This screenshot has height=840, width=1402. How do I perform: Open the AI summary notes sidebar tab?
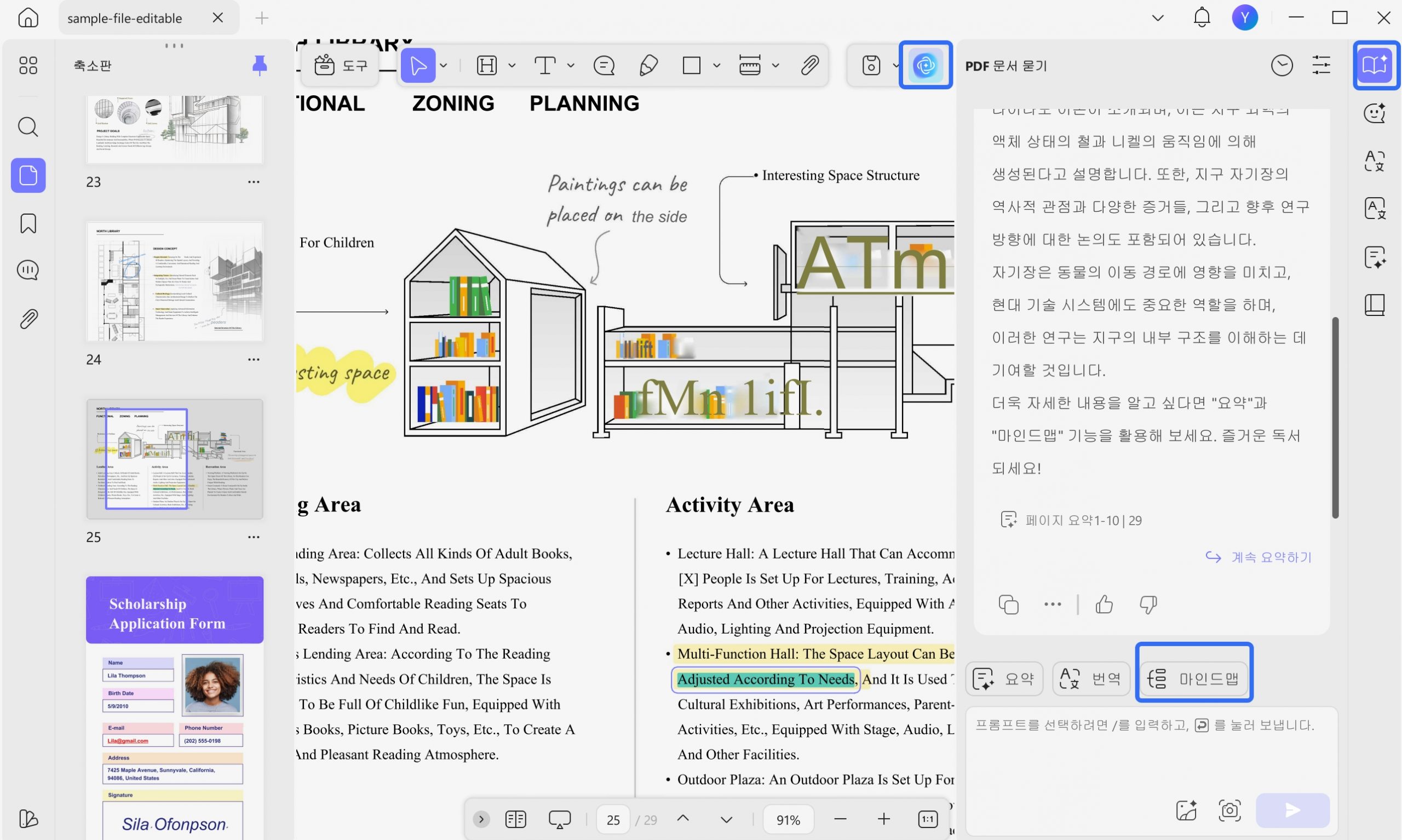click(x=1375, y=257)
